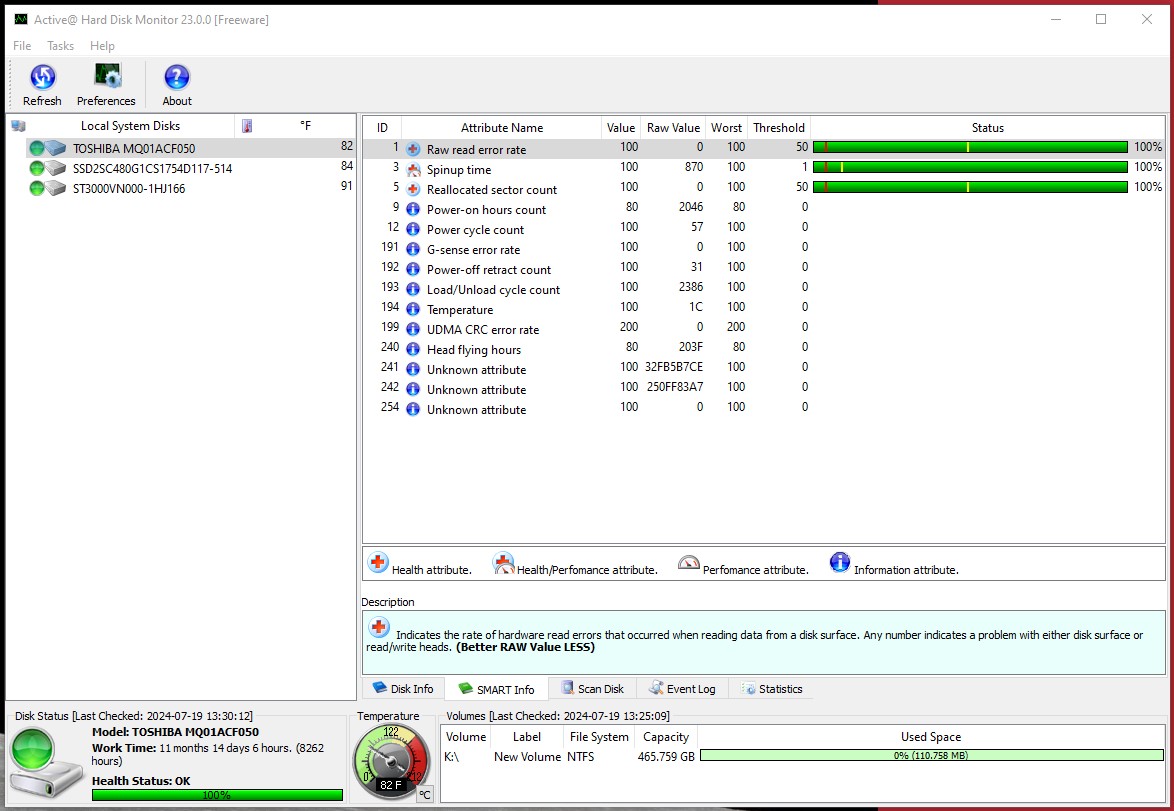
Task: Open the Event Log tab
Action: (x=682, y=688)
